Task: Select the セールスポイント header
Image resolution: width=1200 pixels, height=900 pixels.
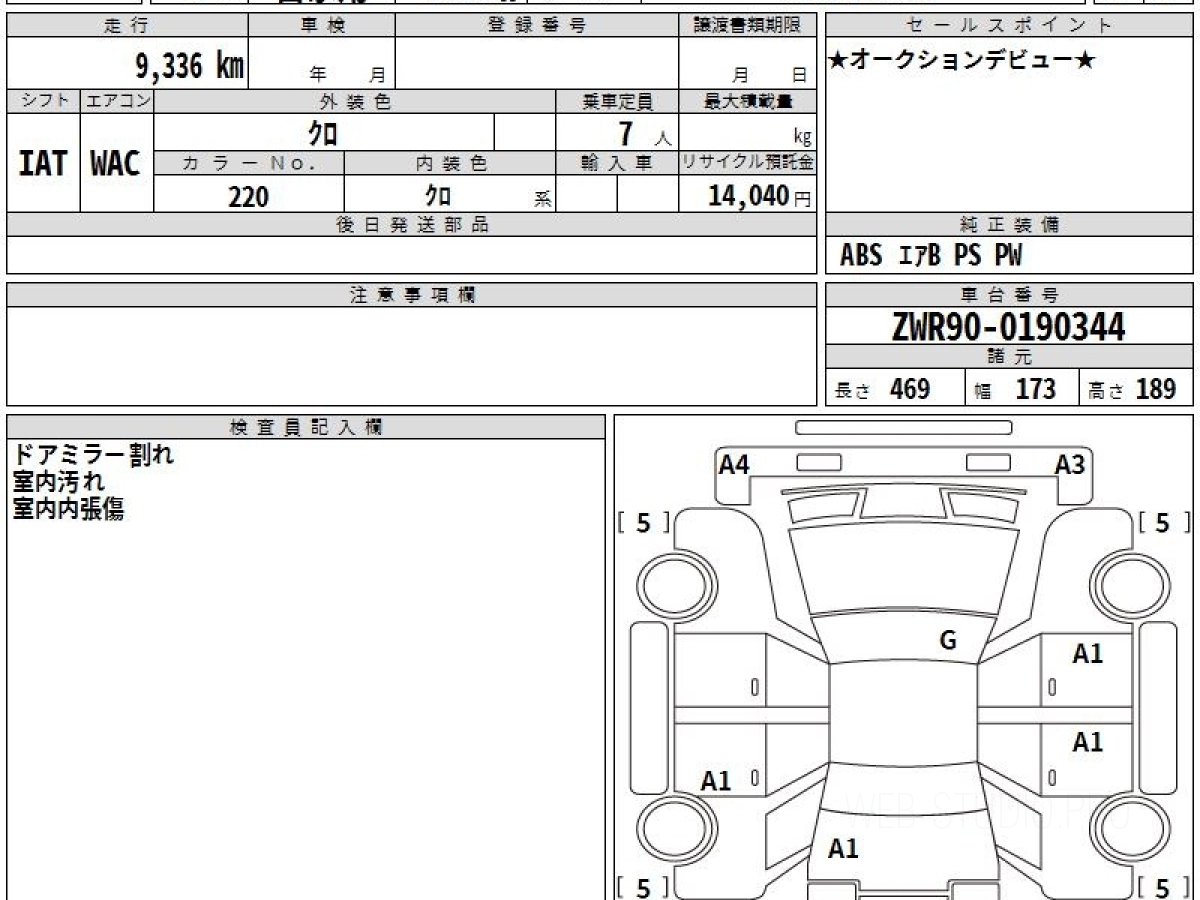Action: coord(1010,26)
